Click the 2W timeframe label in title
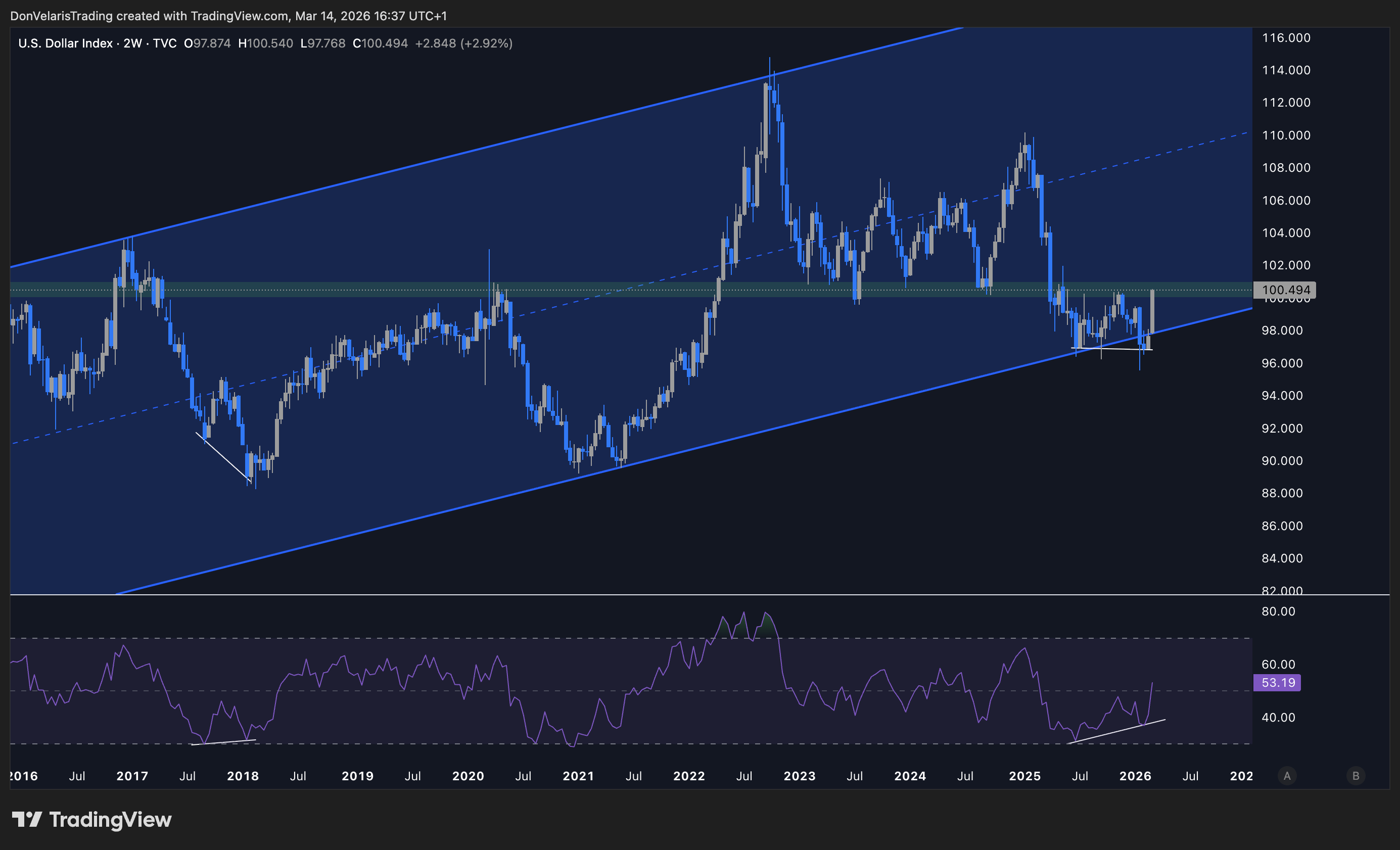Viewport: 1400px width, 850px height. [x=132, y=43]
